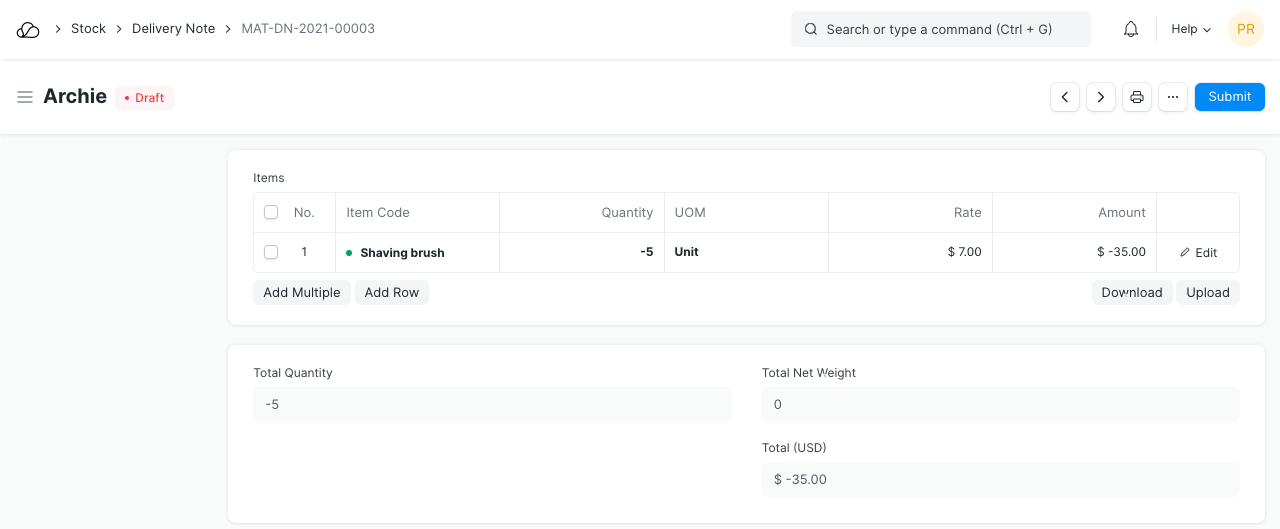Toggle the sidebar hamburger menu
This screenshot has height=529, width=1280.
point(25,97)
